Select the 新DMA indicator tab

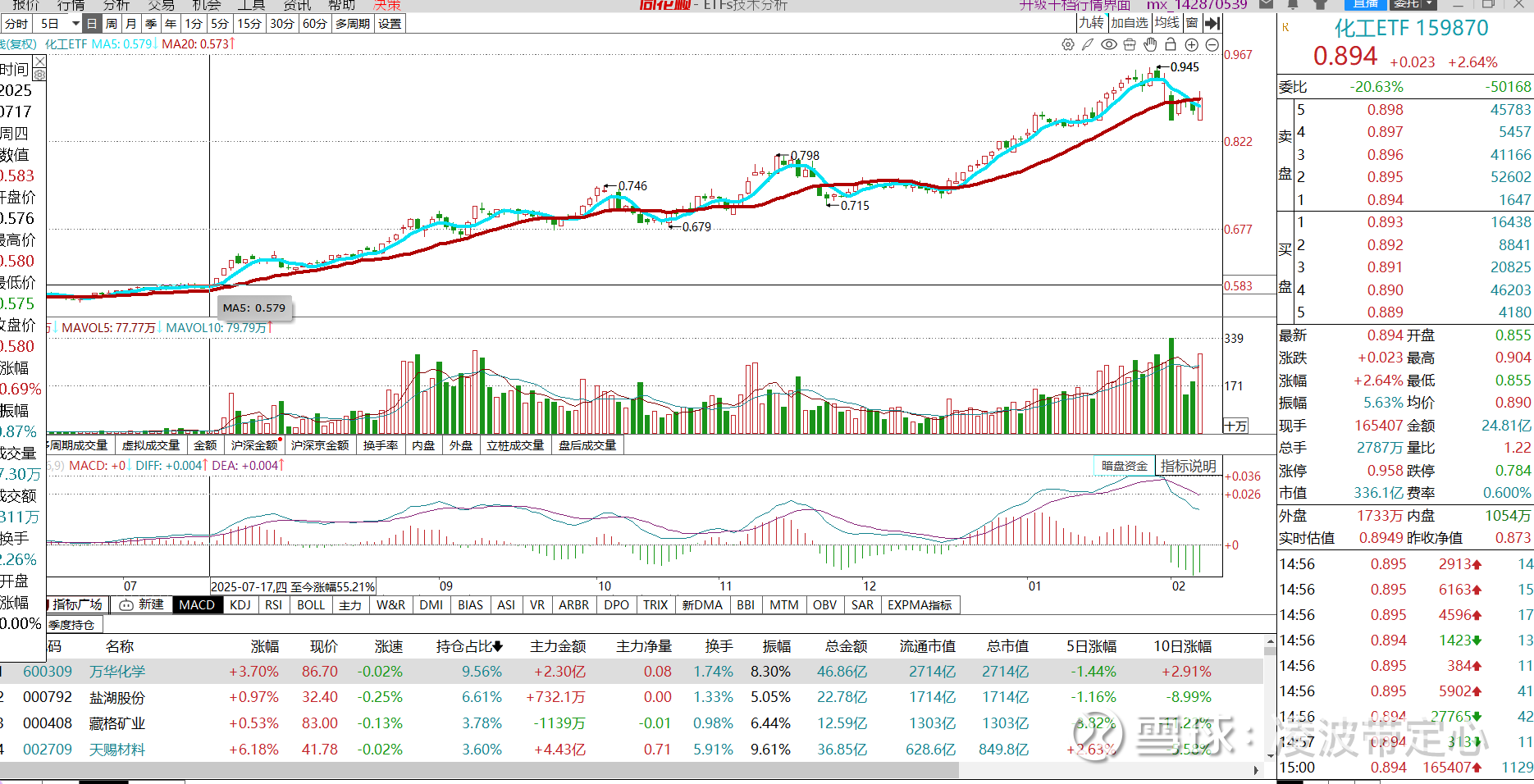coord(702,605)
